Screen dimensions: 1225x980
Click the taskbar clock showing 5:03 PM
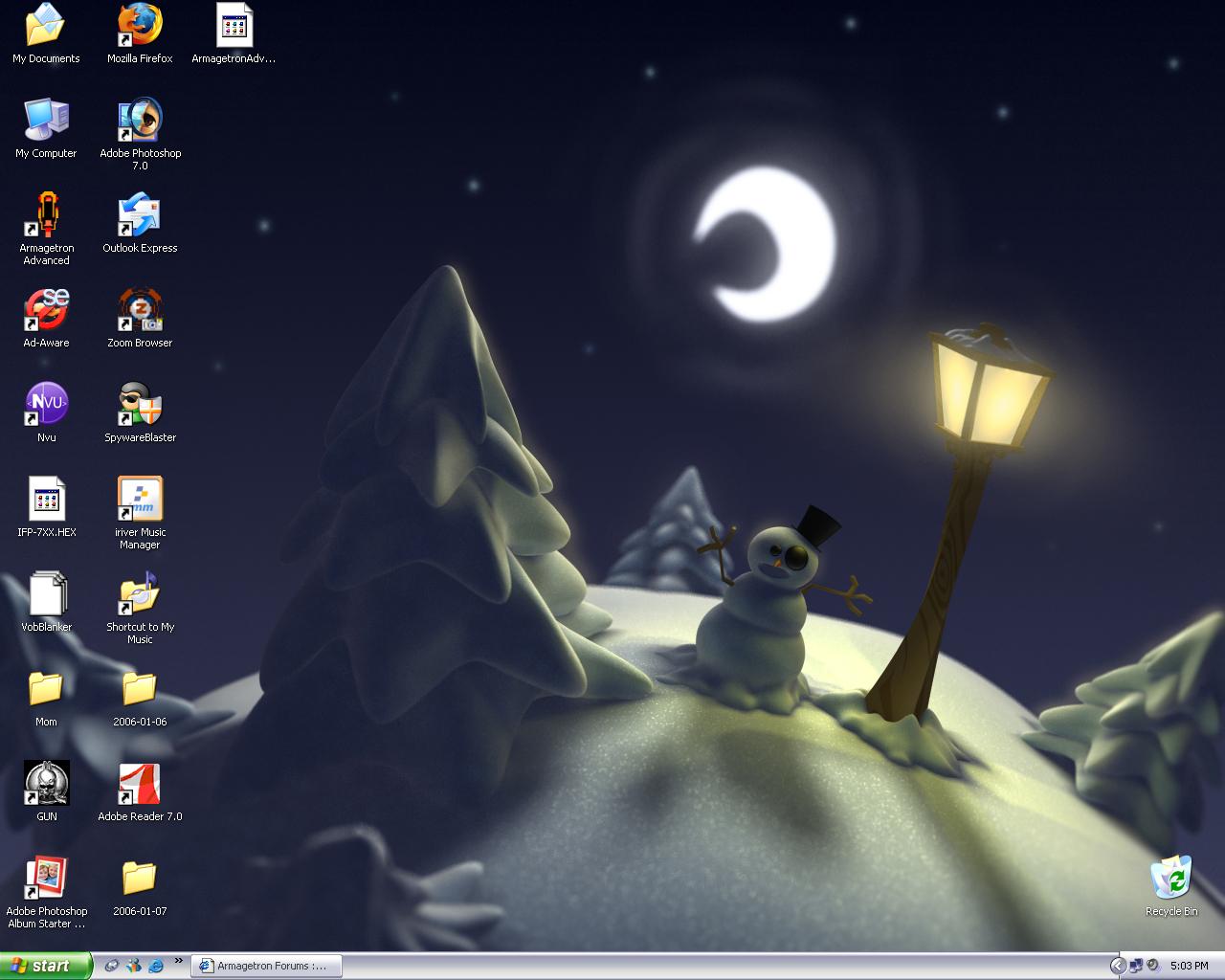point(1189,966)
